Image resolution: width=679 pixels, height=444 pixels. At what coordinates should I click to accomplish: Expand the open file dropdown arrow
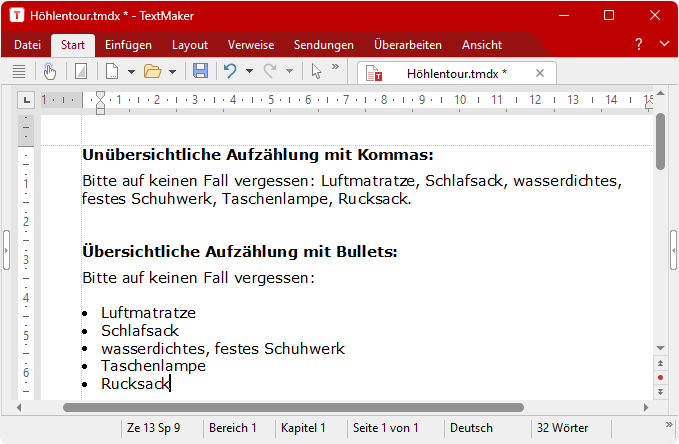point(172,71)
